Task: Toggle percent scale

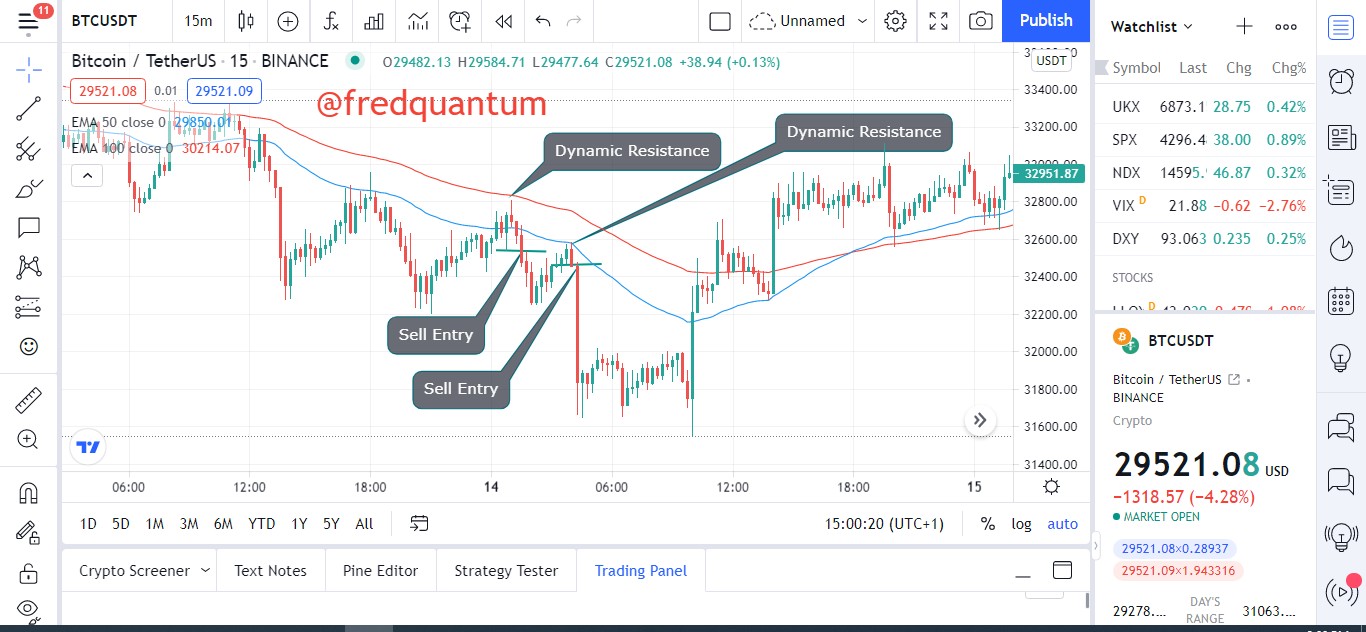Action: coord(988,523)
